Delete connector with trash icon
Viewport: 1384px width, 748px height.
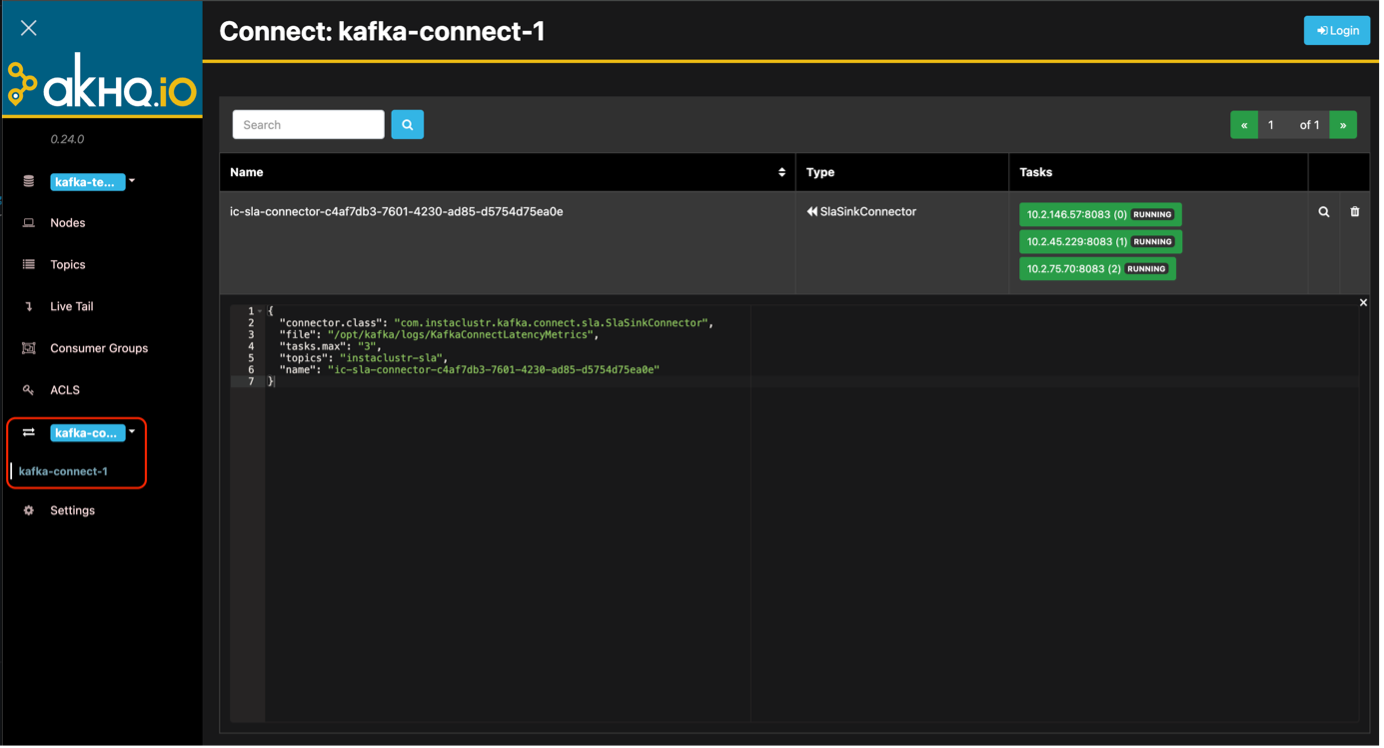tap(1355, 212)
